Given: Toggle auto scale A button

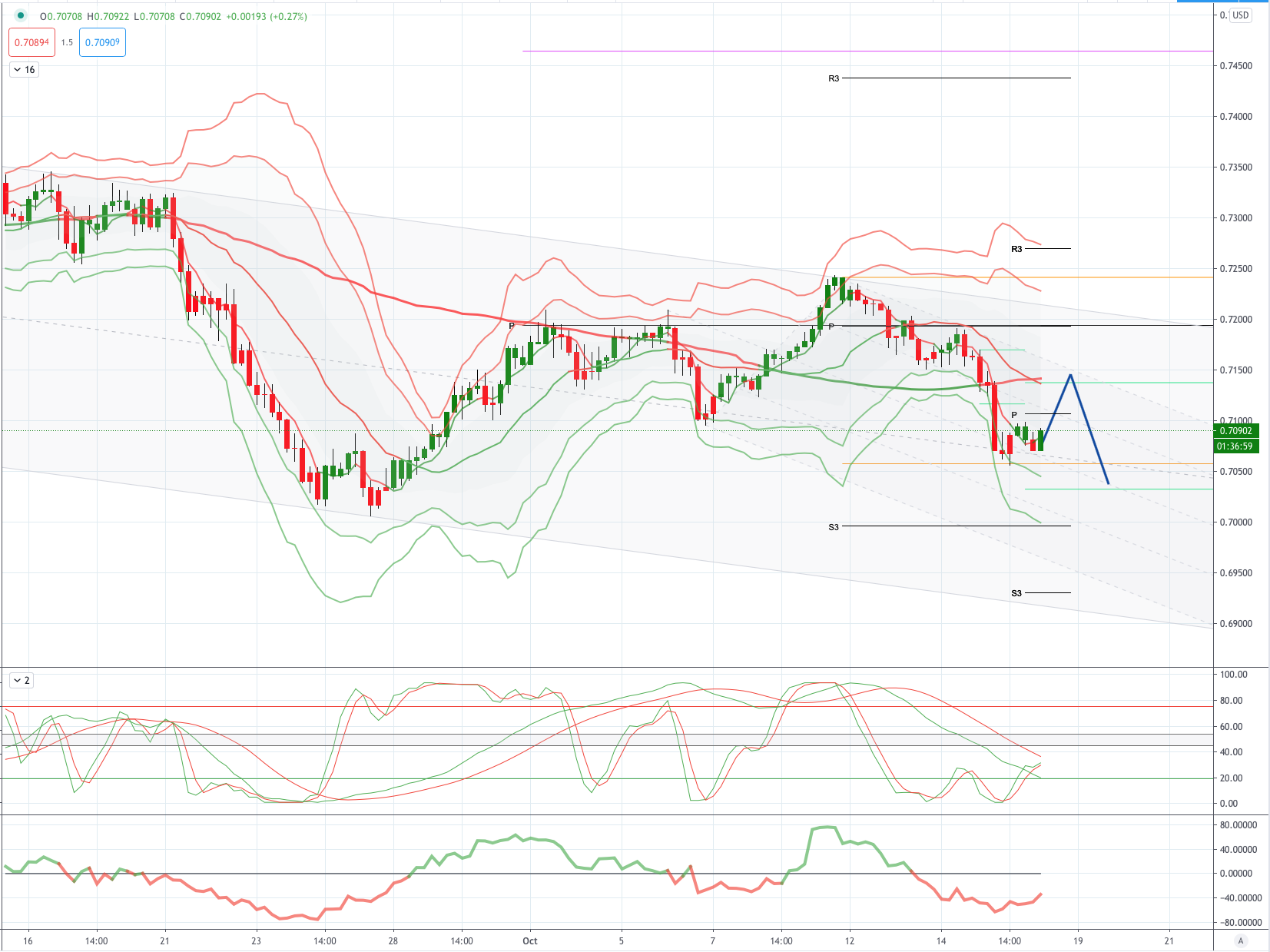Looking at the screenshot, I should tap(1240, 940).
